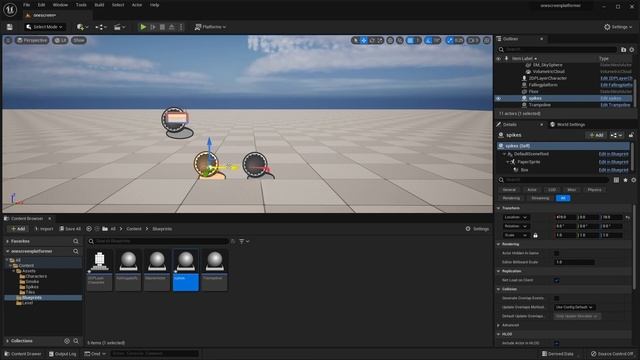640x360 pixels.
Task: Toggle visibility eye for spikes actor
Action: pos(498,98)
